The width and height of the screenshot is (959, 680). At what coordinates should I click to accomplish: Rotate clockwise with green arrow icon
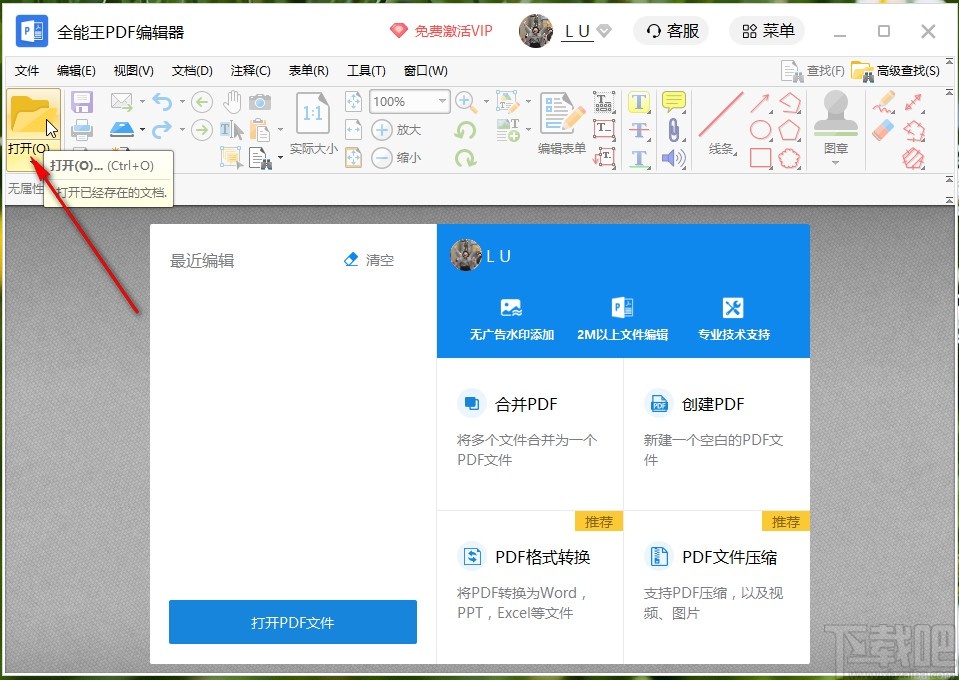(x=465, y=158)
